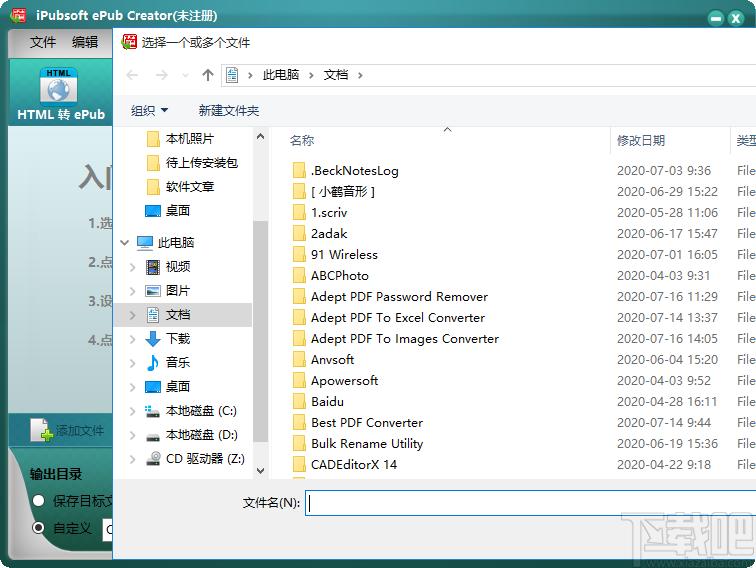Expand chevron after 此电脑 in address bar

[311, 76]
